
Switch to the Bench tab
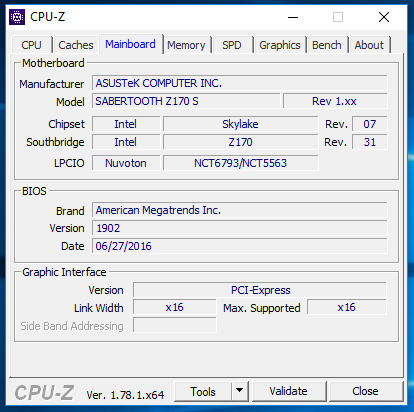pyautogui.click(x=327, y=45)
